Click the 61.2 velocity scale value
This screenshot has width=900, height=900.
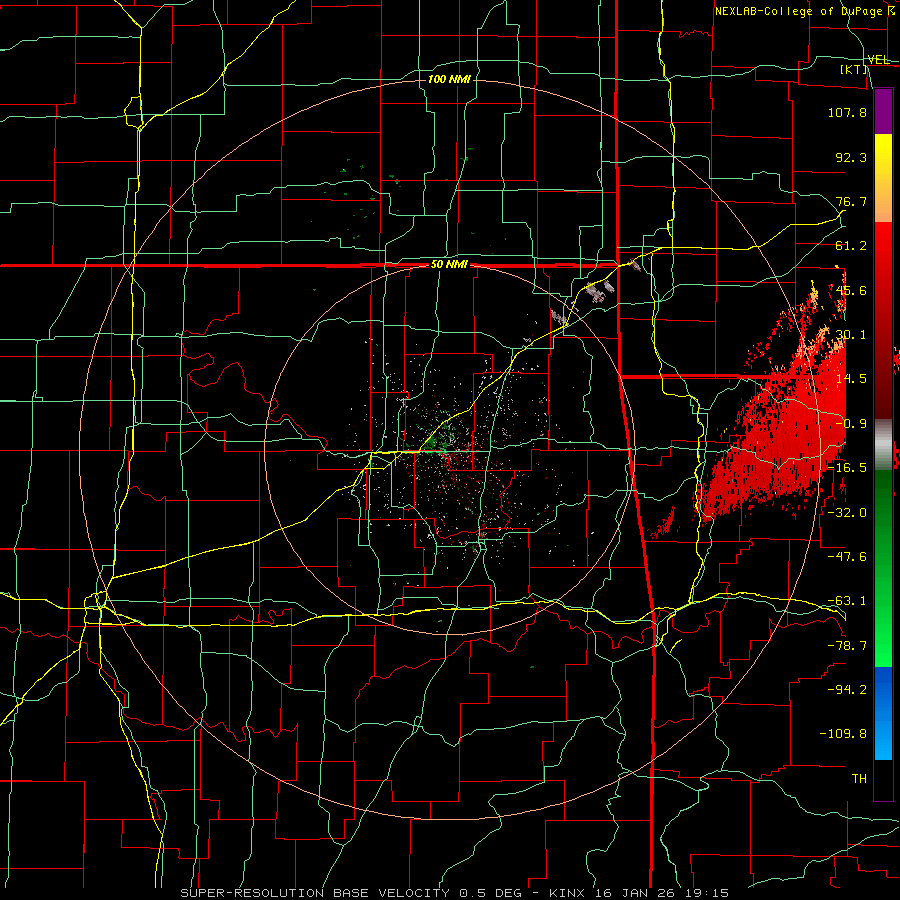point(851,246)
